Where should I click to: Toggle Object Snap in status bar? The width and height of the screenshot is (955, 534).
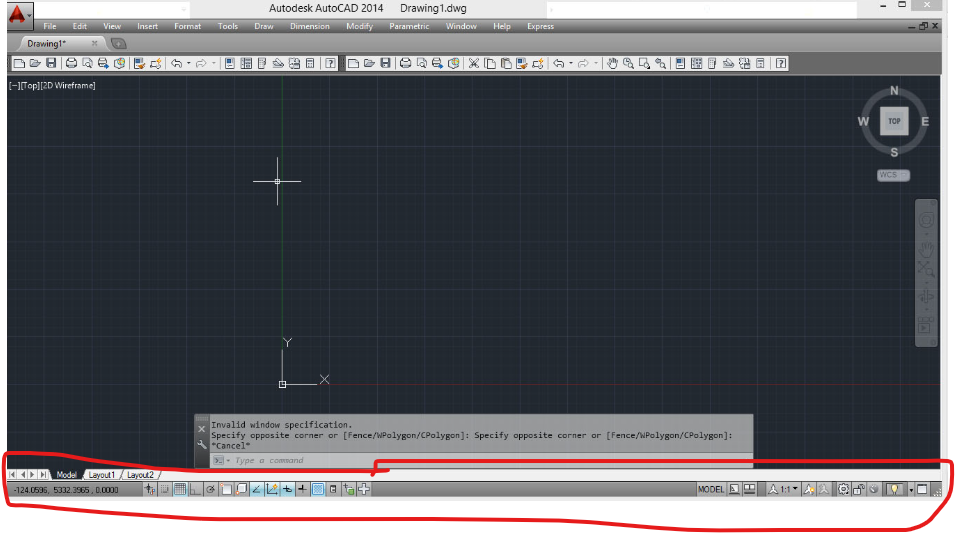tap(227, 489)
